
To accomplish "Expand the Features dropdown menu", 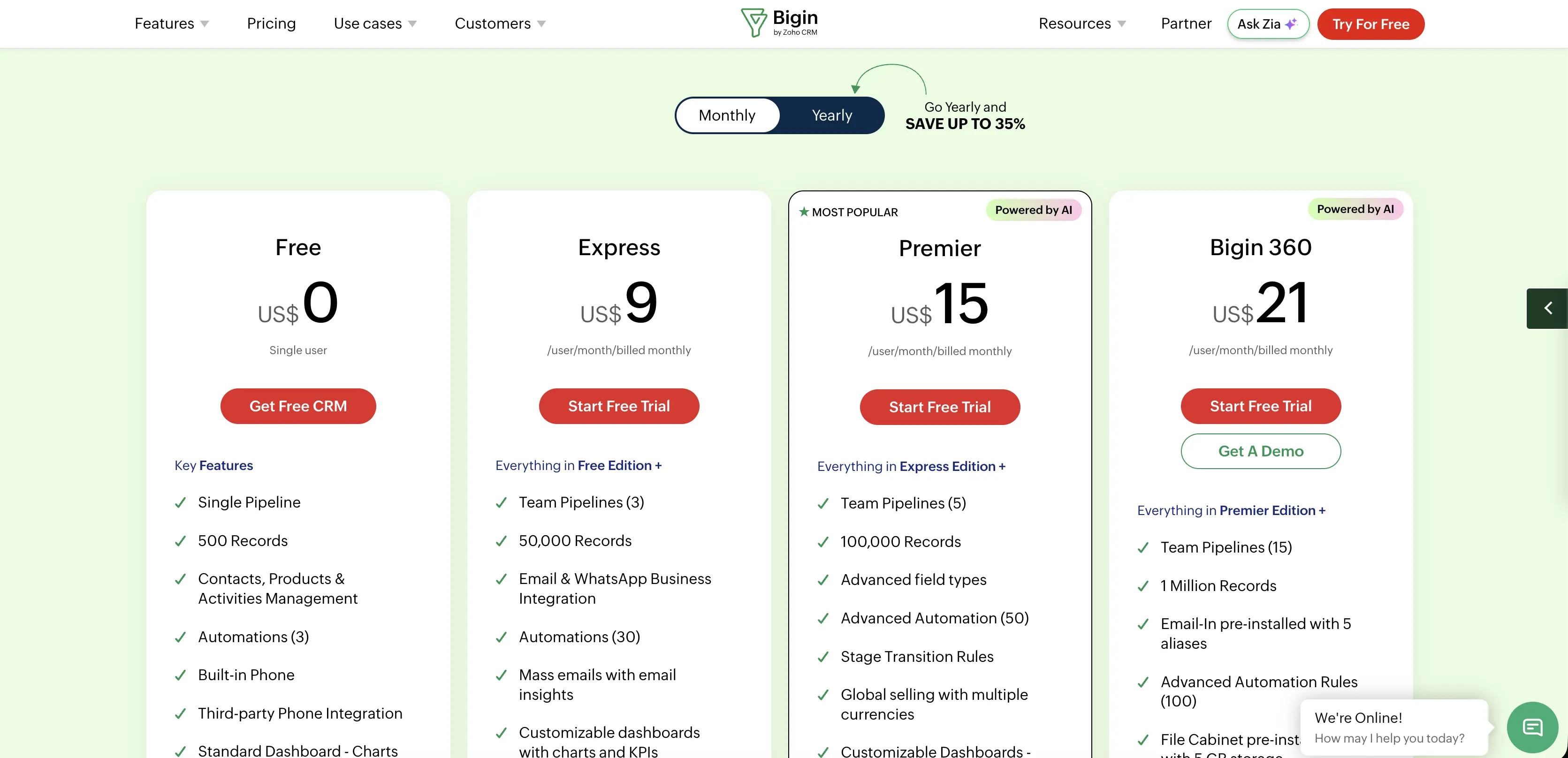I will click(x=171, y=24).
